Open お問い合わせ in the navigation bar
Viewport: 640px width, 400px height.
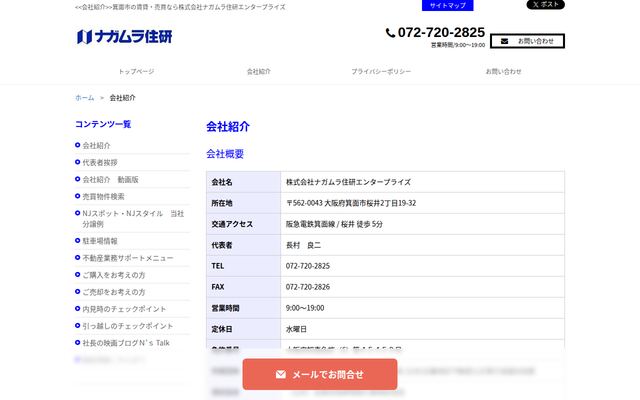504,71
